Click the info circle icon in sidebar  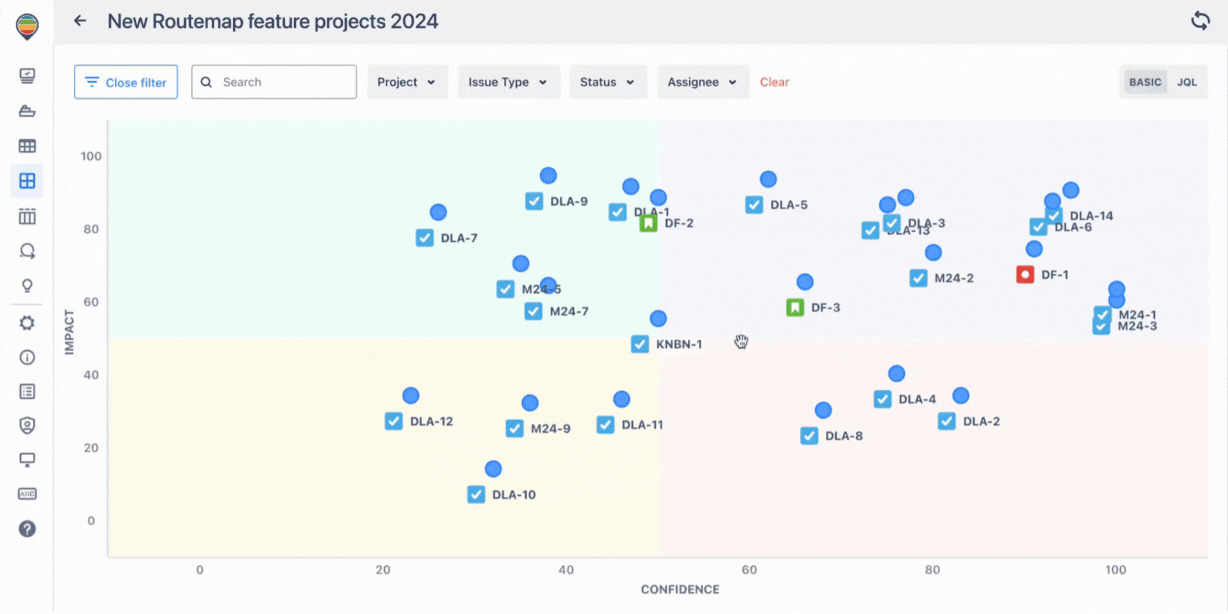click(27, 357)
